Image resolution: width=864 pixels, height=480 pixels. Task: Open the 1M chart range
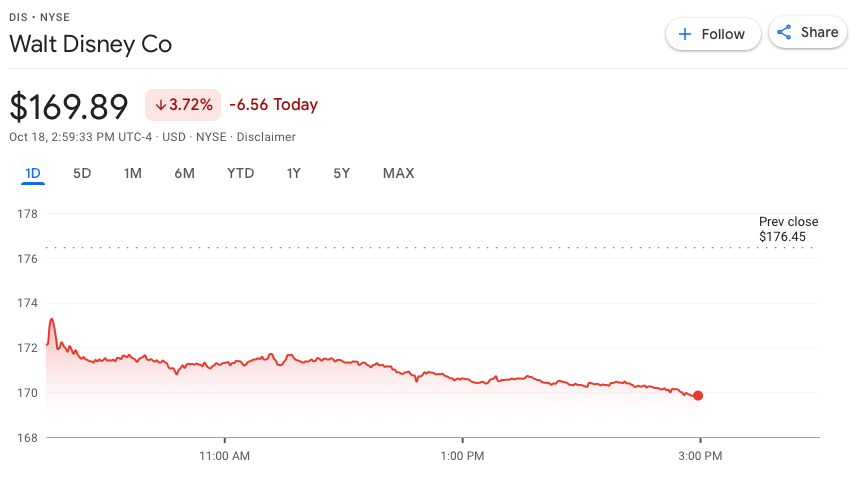coord(132,173)
